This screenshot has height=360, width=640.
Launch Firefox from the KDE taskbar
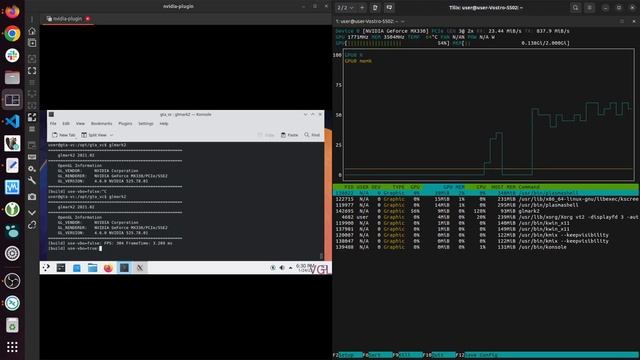coord(108,268)
